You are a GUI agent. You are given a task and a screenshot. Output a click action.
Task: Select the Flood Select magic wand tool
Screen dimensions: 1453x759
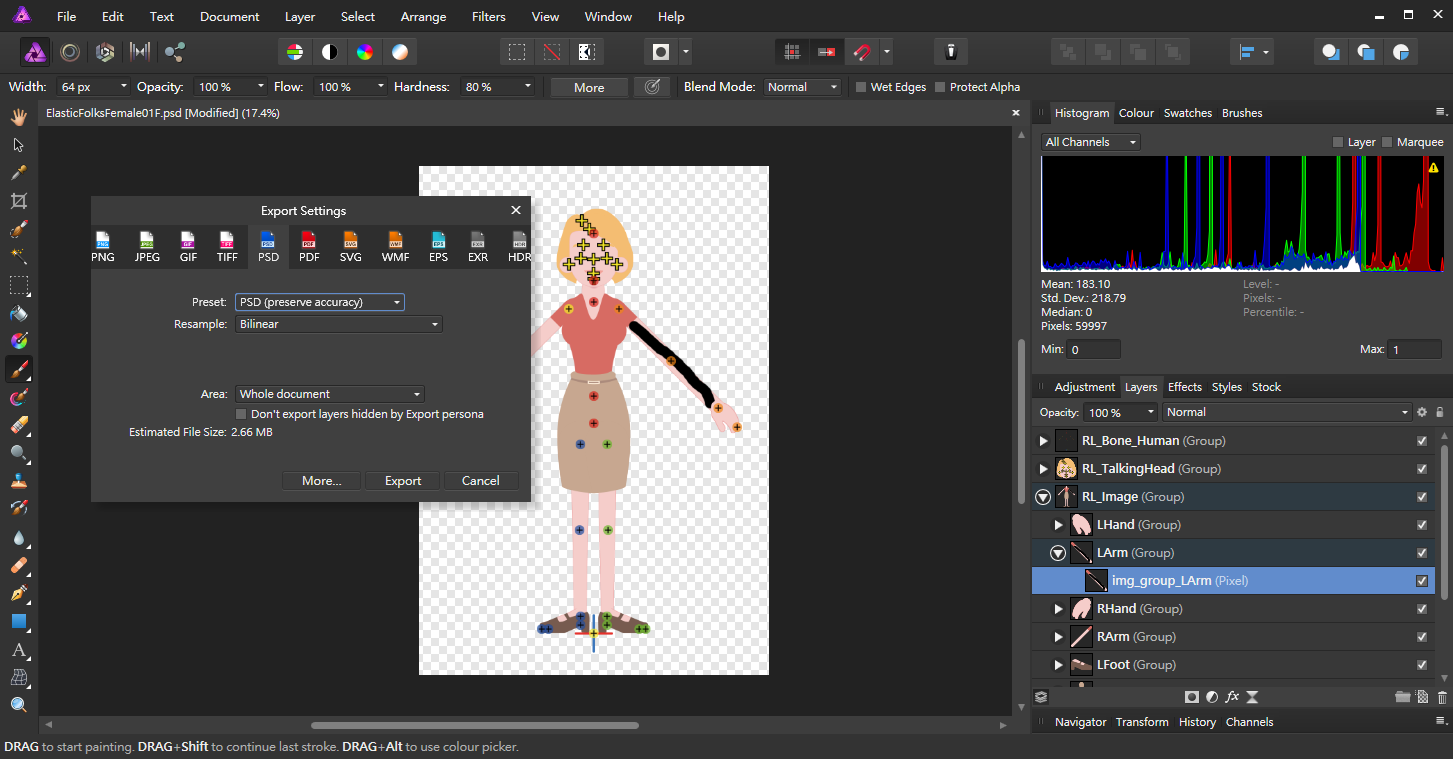[18, 257]
